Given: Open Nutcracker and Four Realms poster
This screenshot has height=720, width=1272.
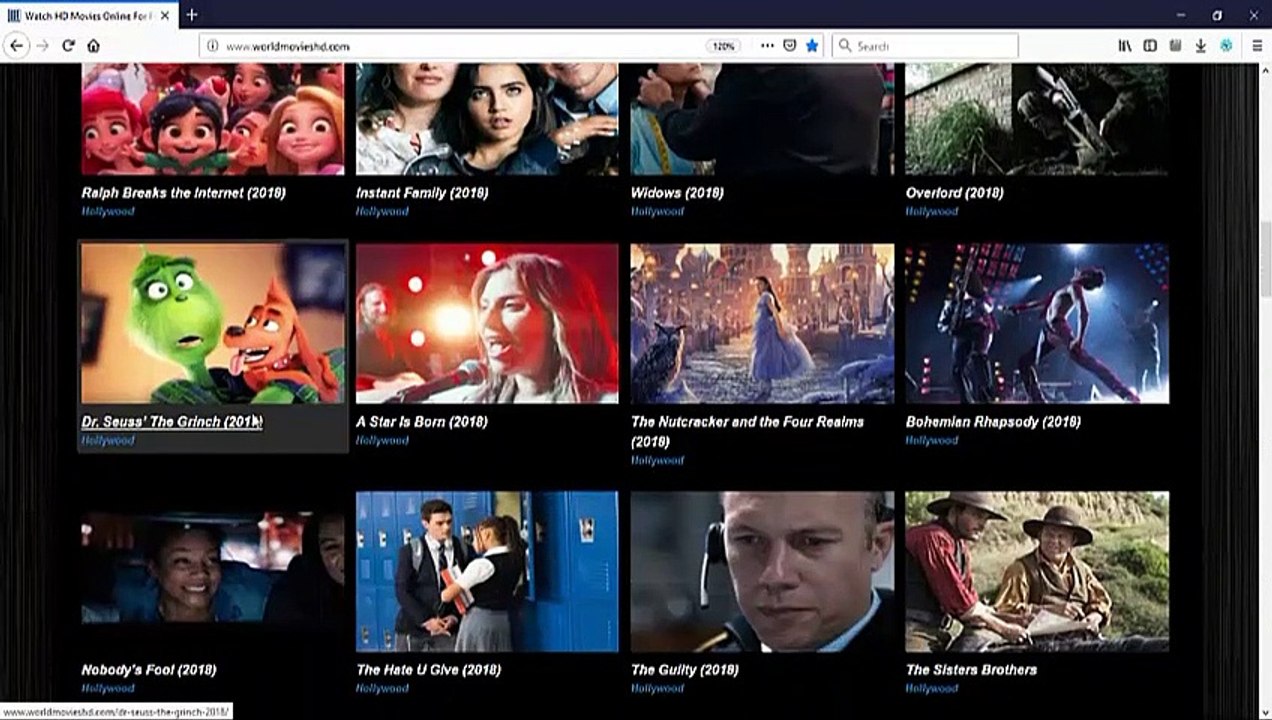Looking at the screenshot, I should (x=762, y=324).
